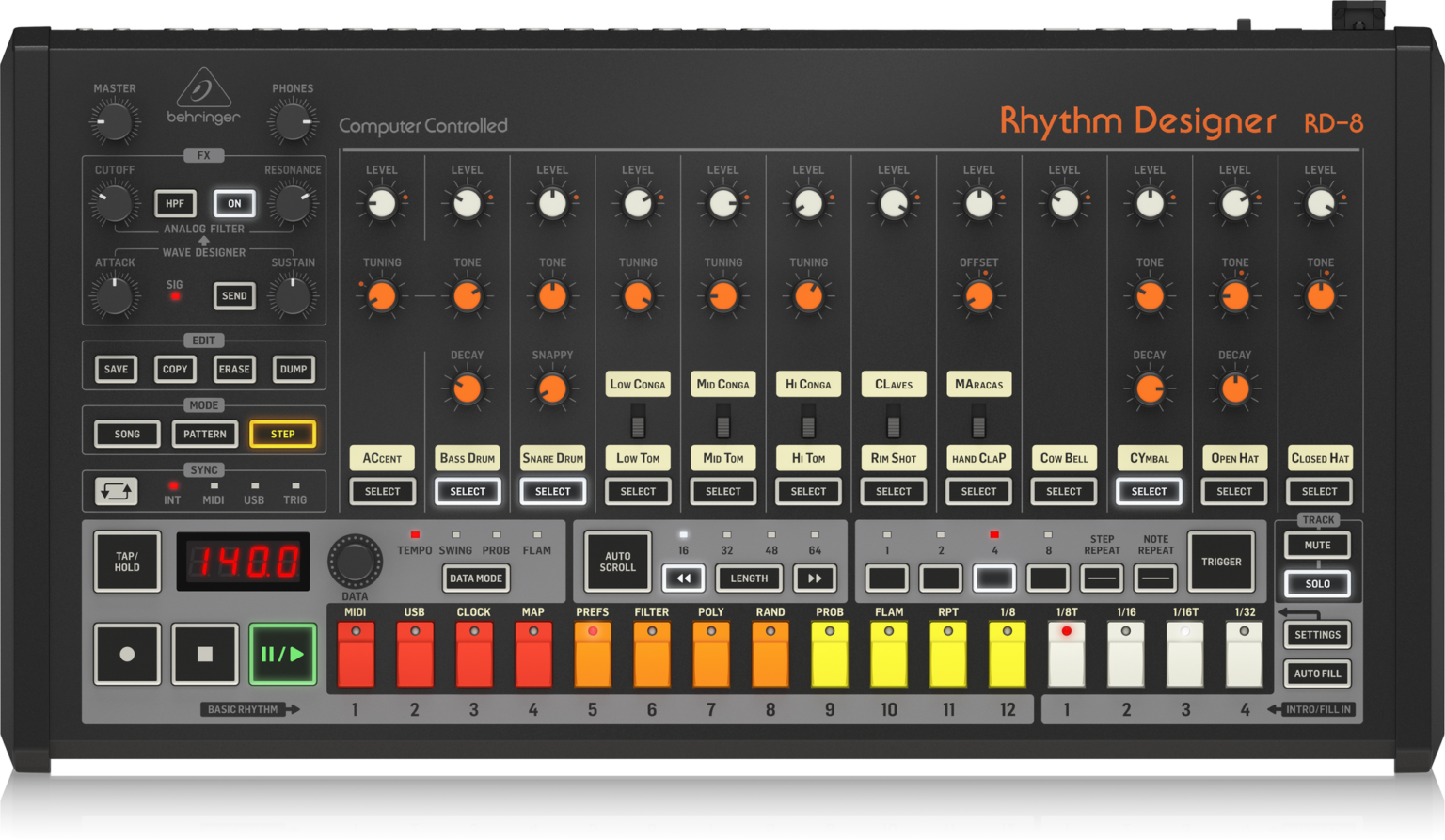Image resolution: width=1445 pixels, height=840 pixels.
Task: Click the Cow Bell SELECT button
Action: (1064, 491)
